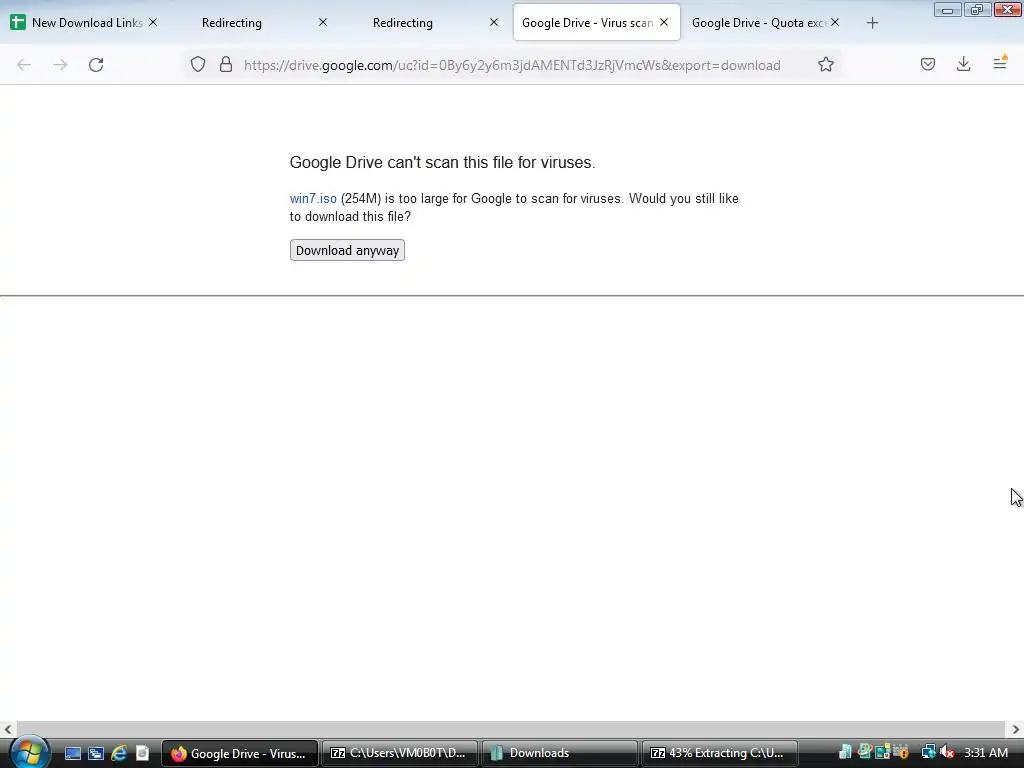
Task: Reload the current page
Action: [x=96, y=65]
